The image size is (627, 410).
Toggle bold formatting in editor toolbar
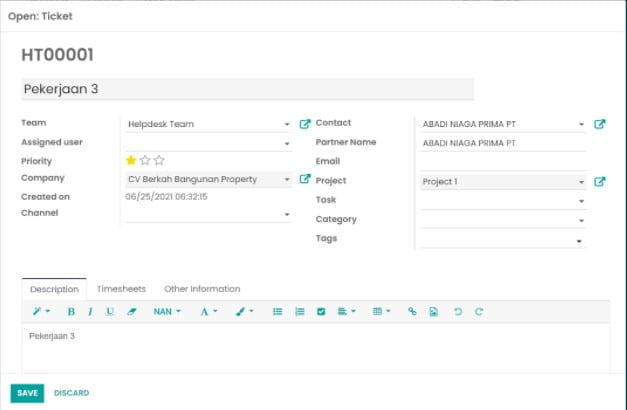pos(71,312)
